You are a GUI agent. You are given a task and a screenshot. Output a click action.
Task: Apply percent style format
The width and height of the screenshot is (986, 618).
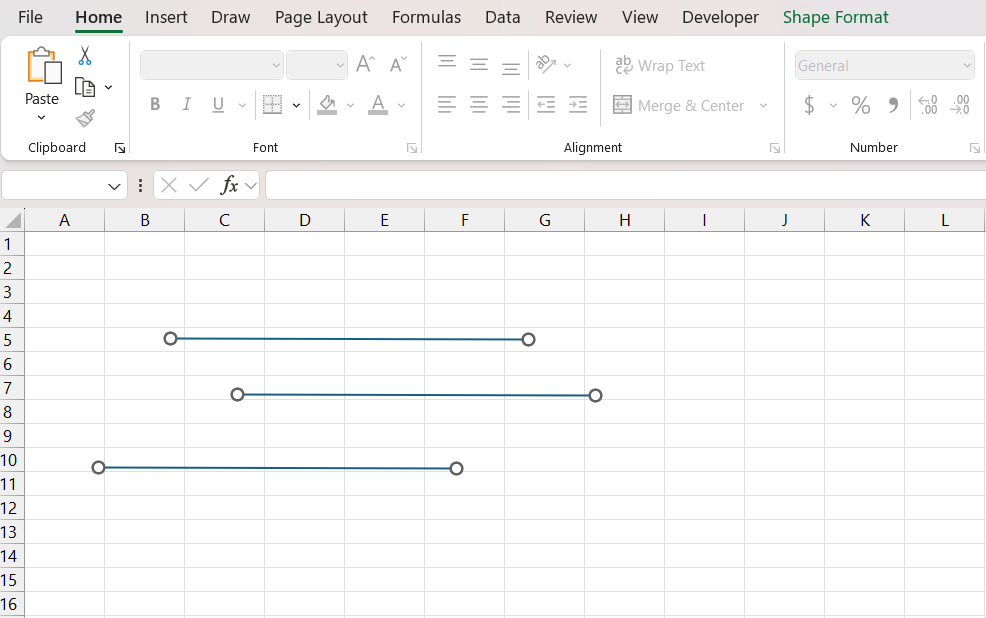coord(860,105)
